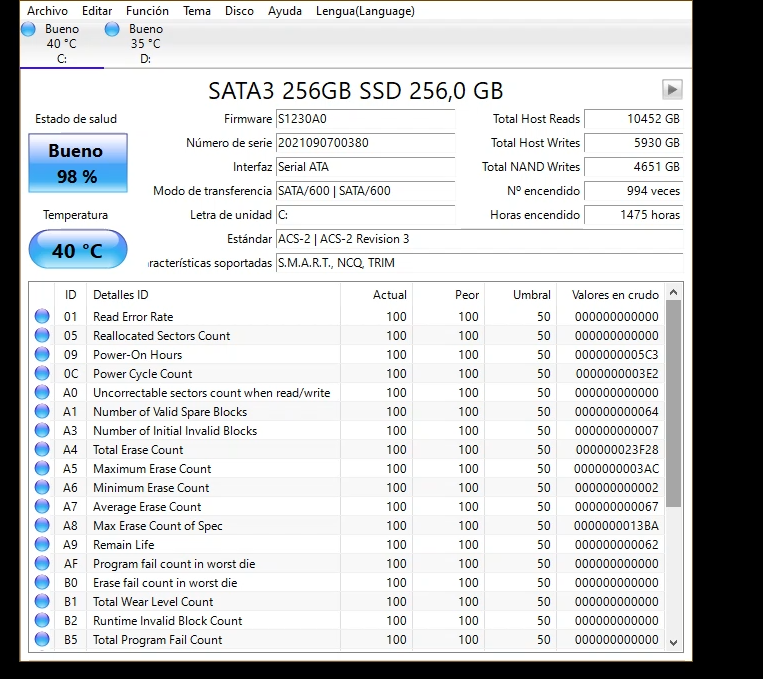Click status icon for Uncorrectable sectors count row
The image size is (763, 679).
42,392
